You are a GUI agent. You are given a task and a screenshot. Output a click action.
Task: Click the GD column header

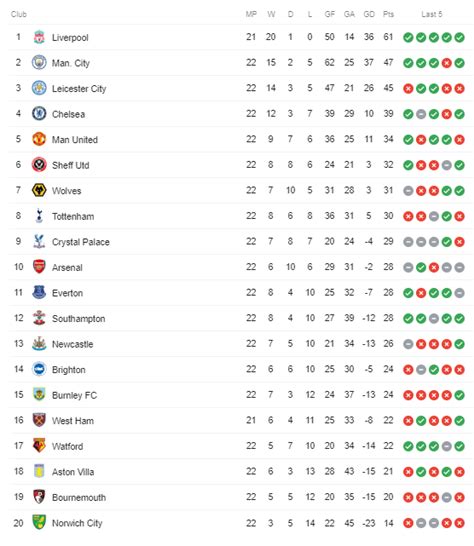coord(369,14)
